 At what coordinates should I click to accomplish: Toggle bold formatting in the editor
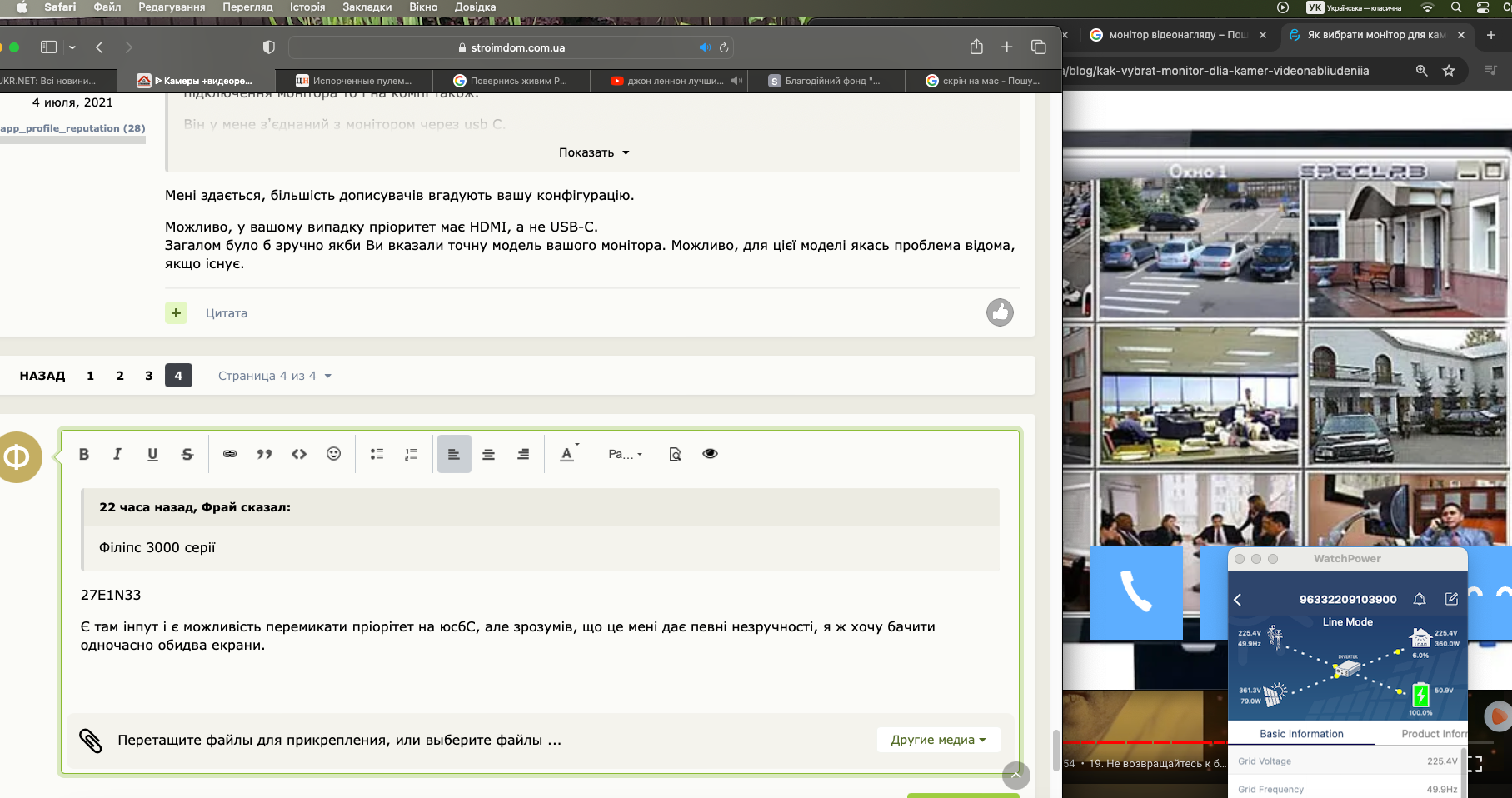point(84,454)
